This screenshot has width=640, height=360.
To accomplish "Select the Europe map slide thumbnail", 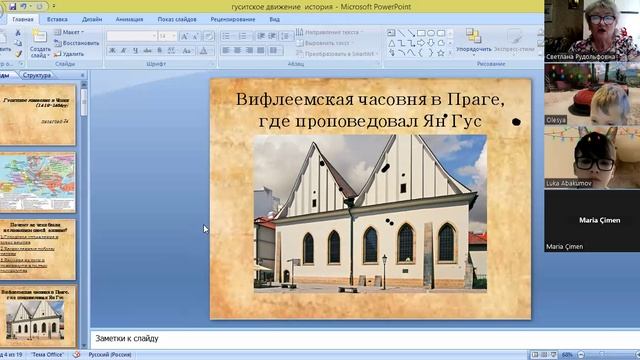I will 38,182.
